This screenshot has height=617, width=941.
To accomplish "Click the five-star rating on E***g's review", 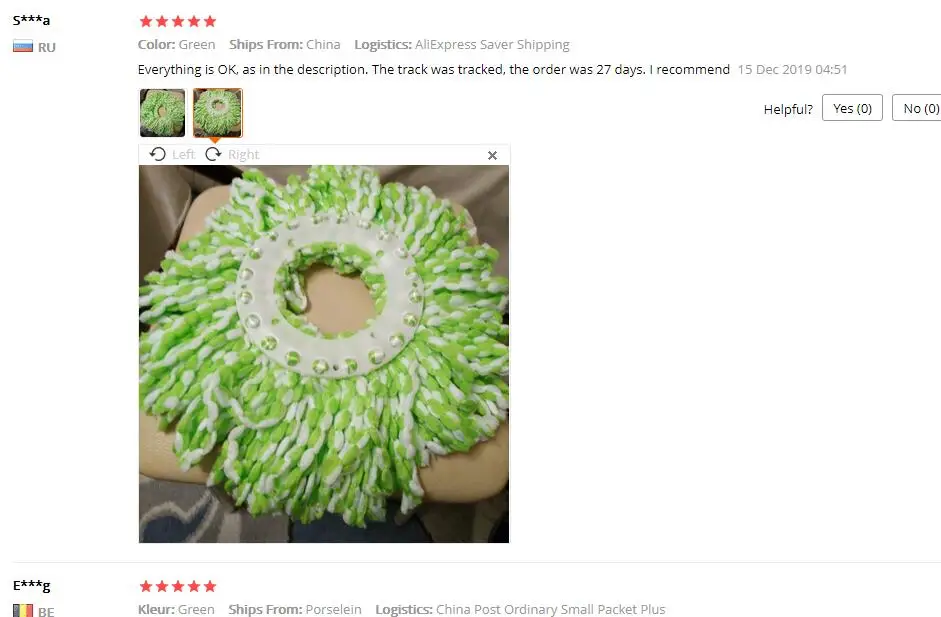I will [178, 586].
